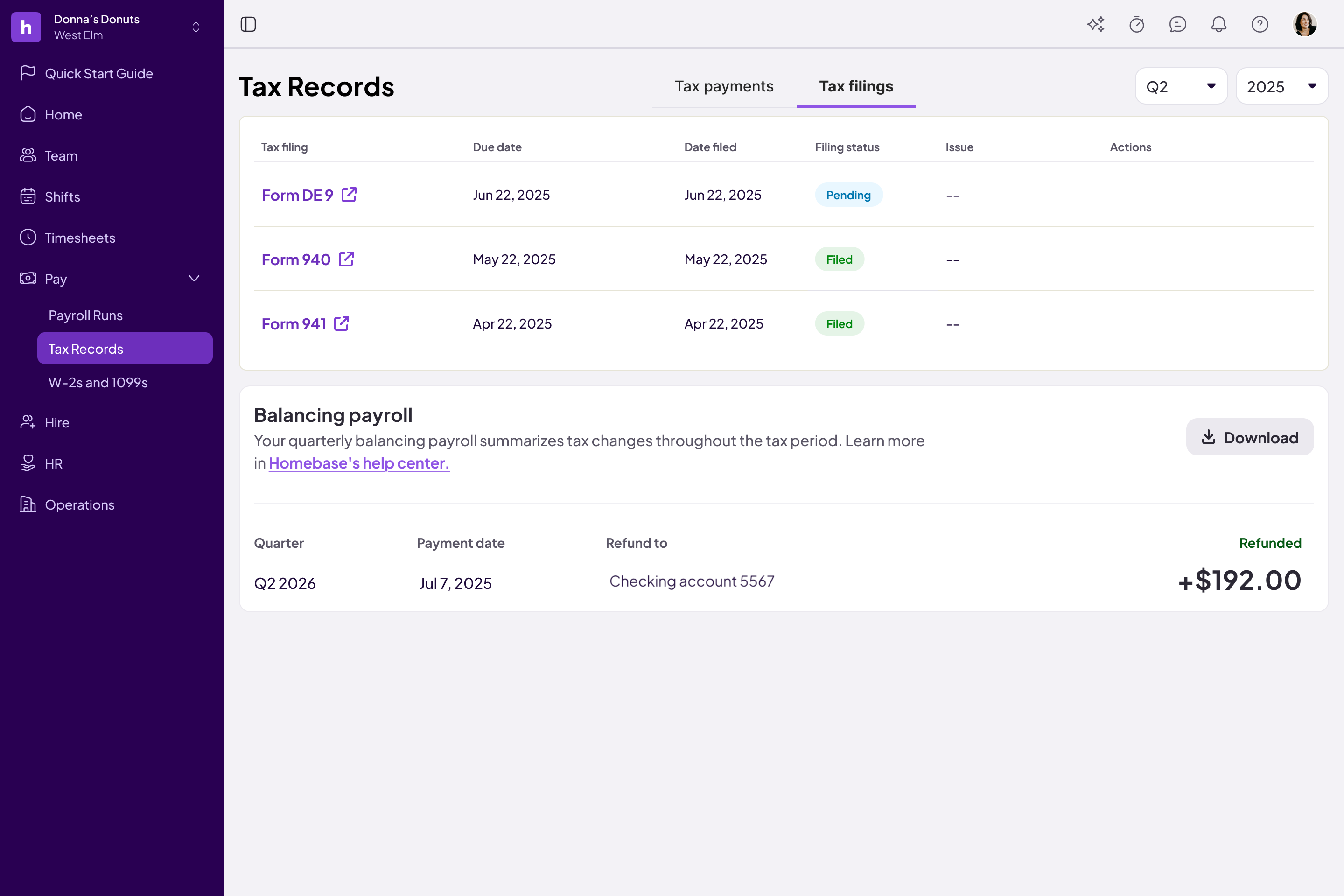
Task: Click the Q2 2026 quarter value
Action: pyautogui.click(x=285, y=583)
